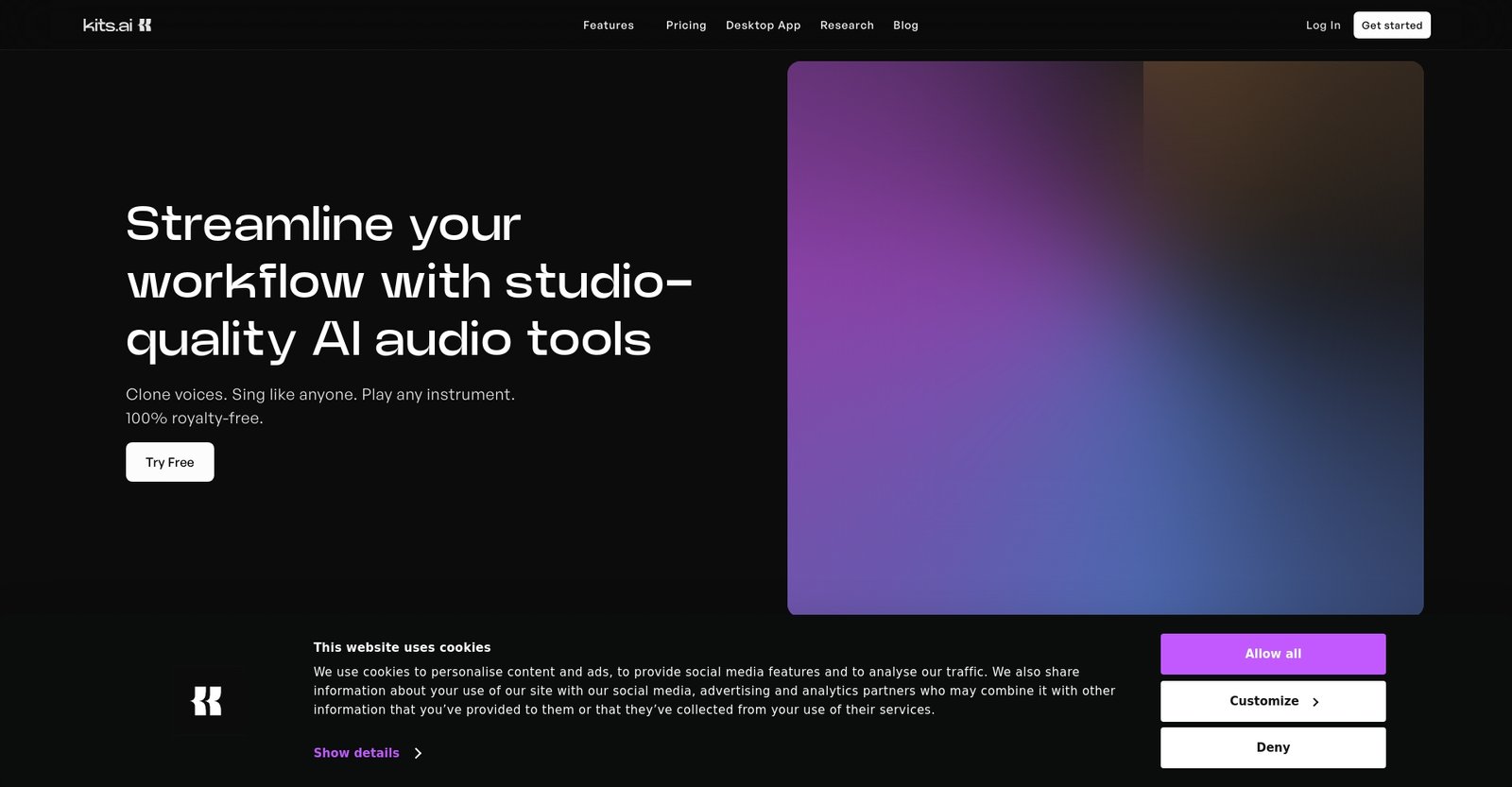The height and width of the screenshot is (787, 1512).
Task: Click the purple gradient hero image
Action: pos(1105,338)
